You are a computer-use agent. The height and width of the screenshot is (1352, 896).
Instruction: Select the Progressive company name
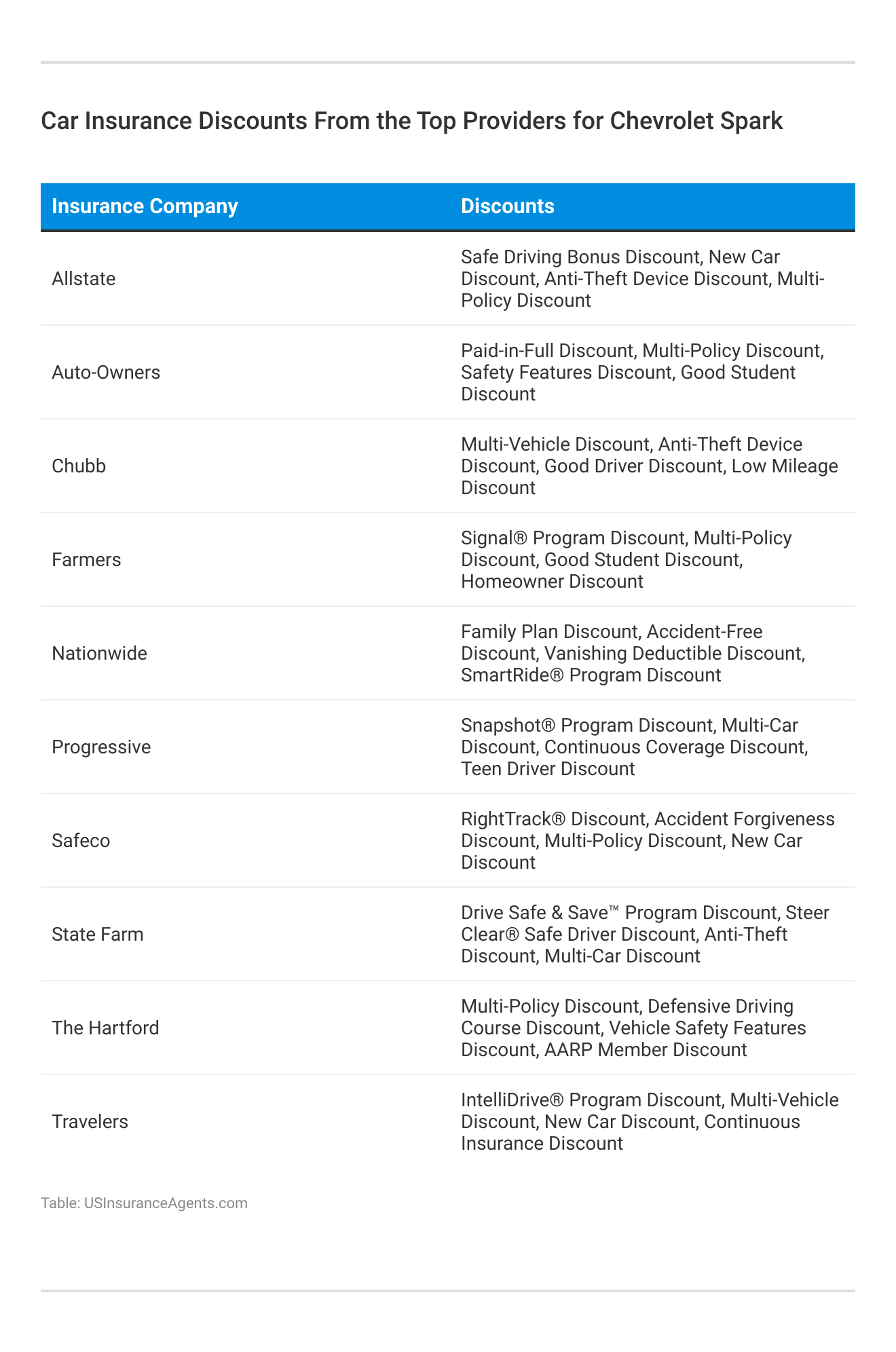pos(101,747)
